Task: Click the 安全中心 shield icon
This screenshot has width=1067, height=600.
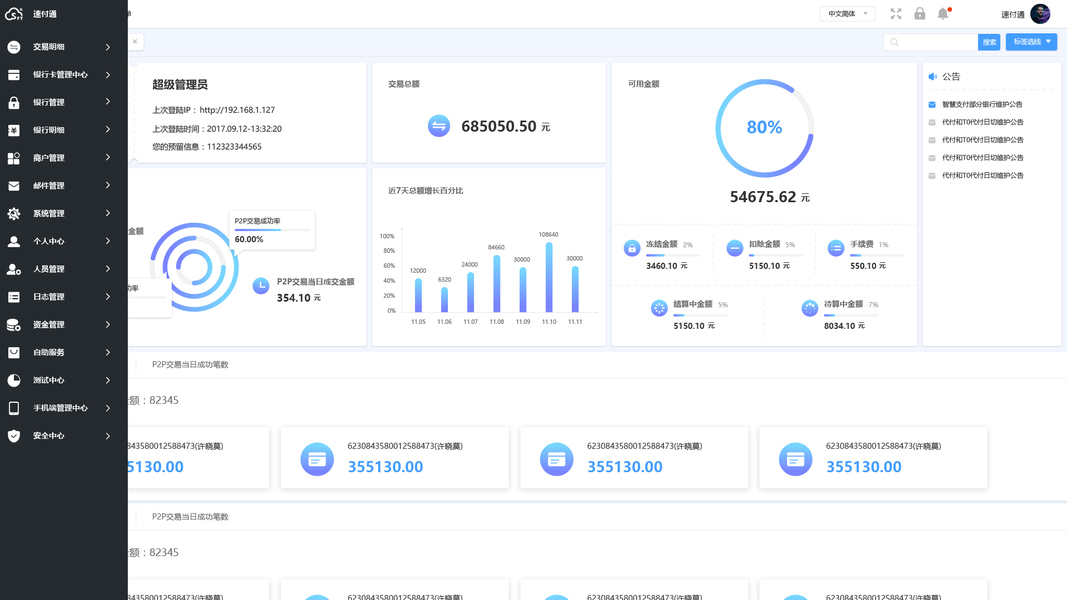Action: 14,436
